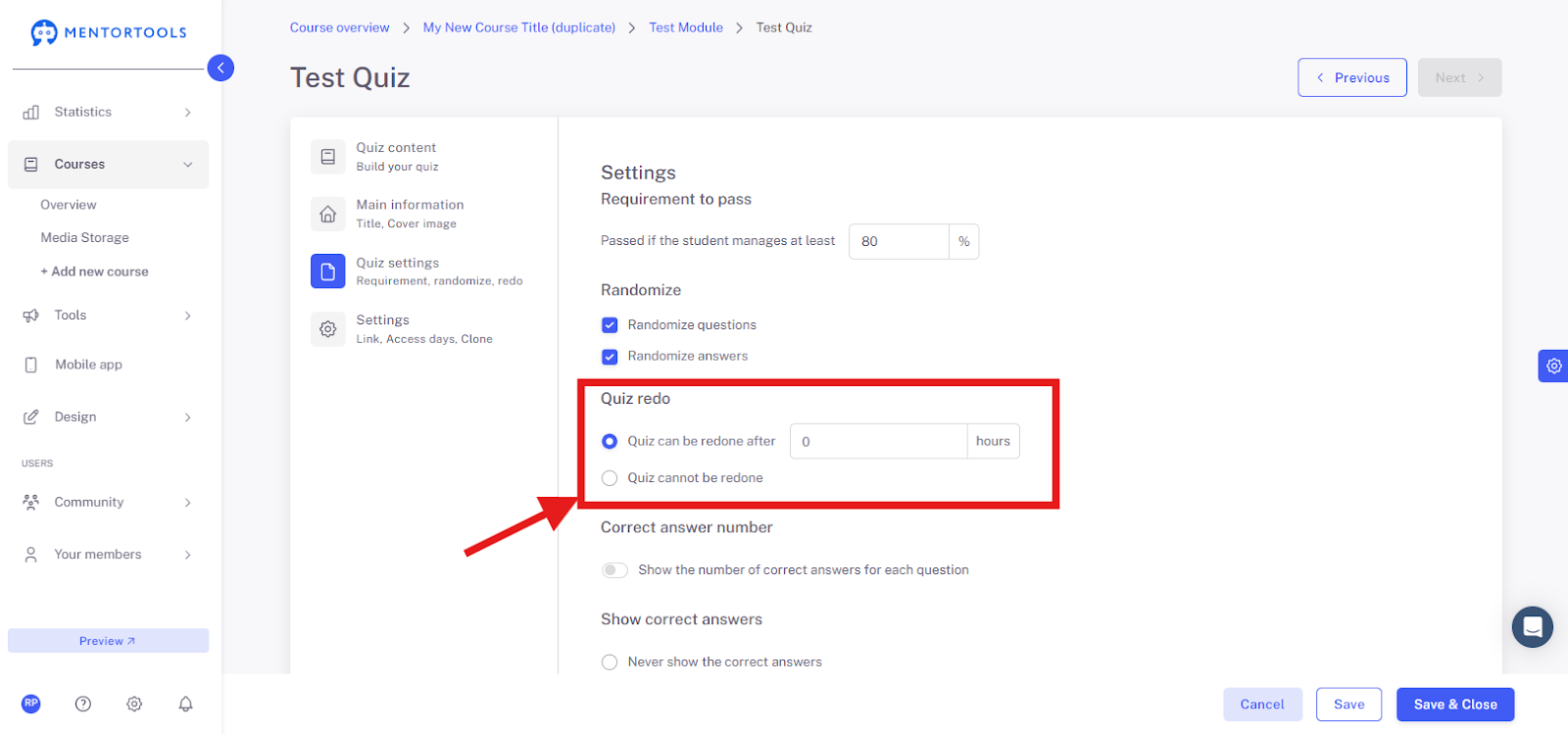Click the Next button

(x=1459, y=77)
